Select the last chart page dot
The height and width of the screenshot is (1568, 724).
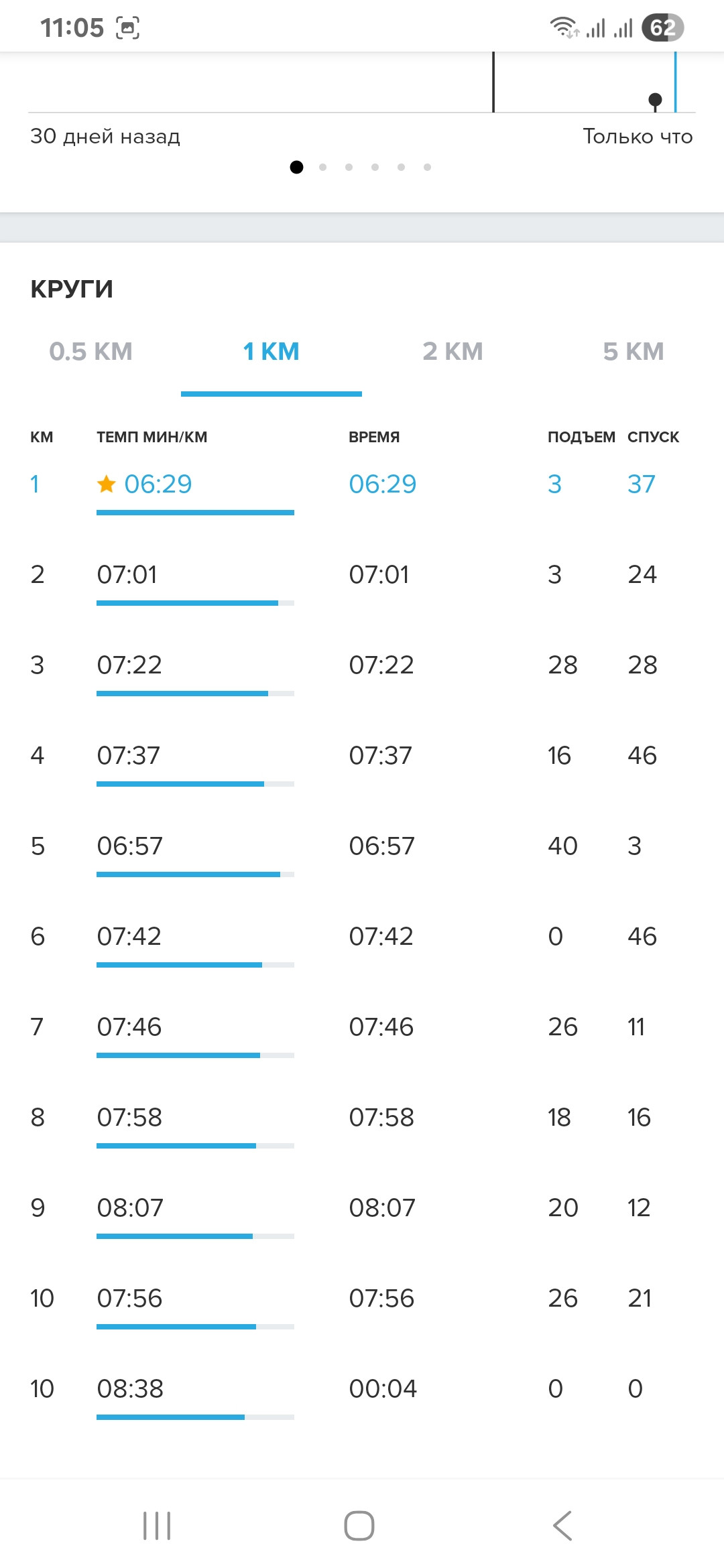tap(427, 167)
